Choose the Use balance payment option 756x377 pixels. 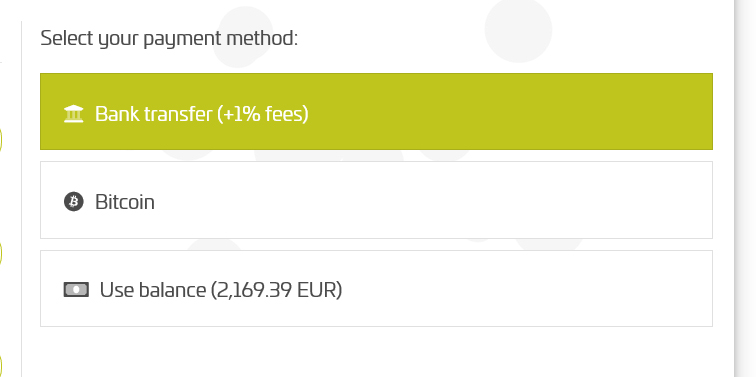376,288
